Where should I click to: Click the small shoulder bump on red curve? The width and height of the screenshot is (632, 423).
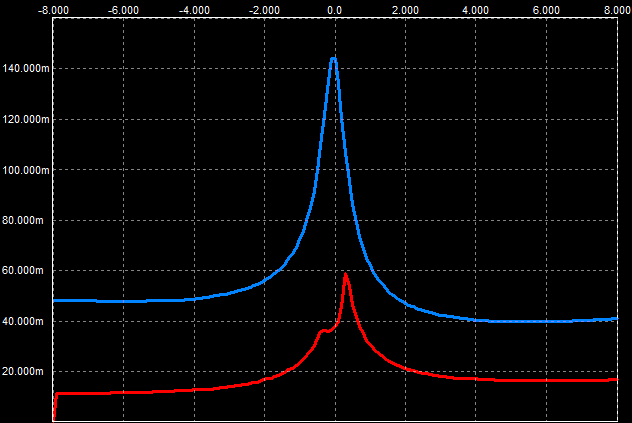323,331
